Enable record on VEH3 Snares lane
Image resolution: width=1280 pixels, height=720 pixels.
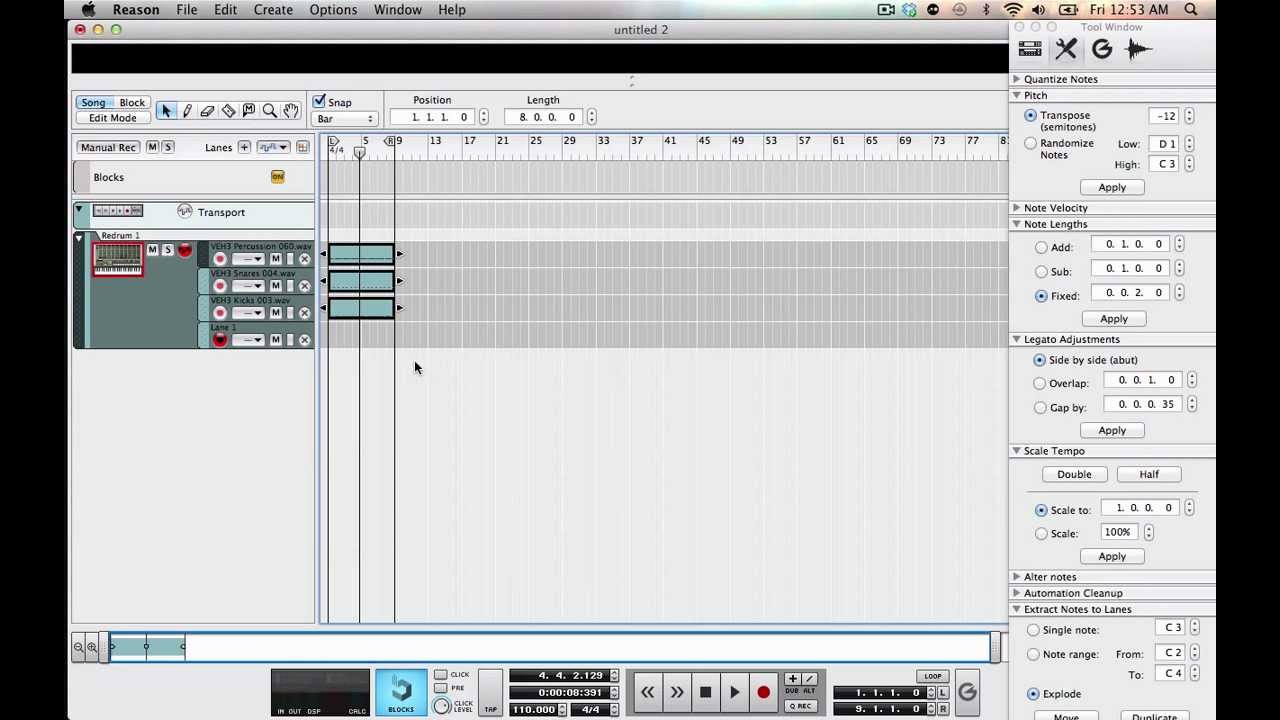click(x=220, y=286)
